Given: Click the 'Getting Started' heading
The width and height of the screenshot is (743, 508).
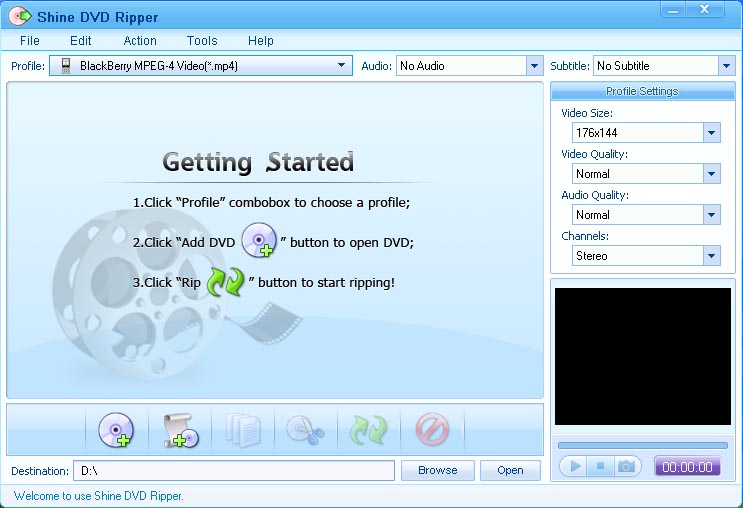Looking at the screenshot, I should point(258,162).
